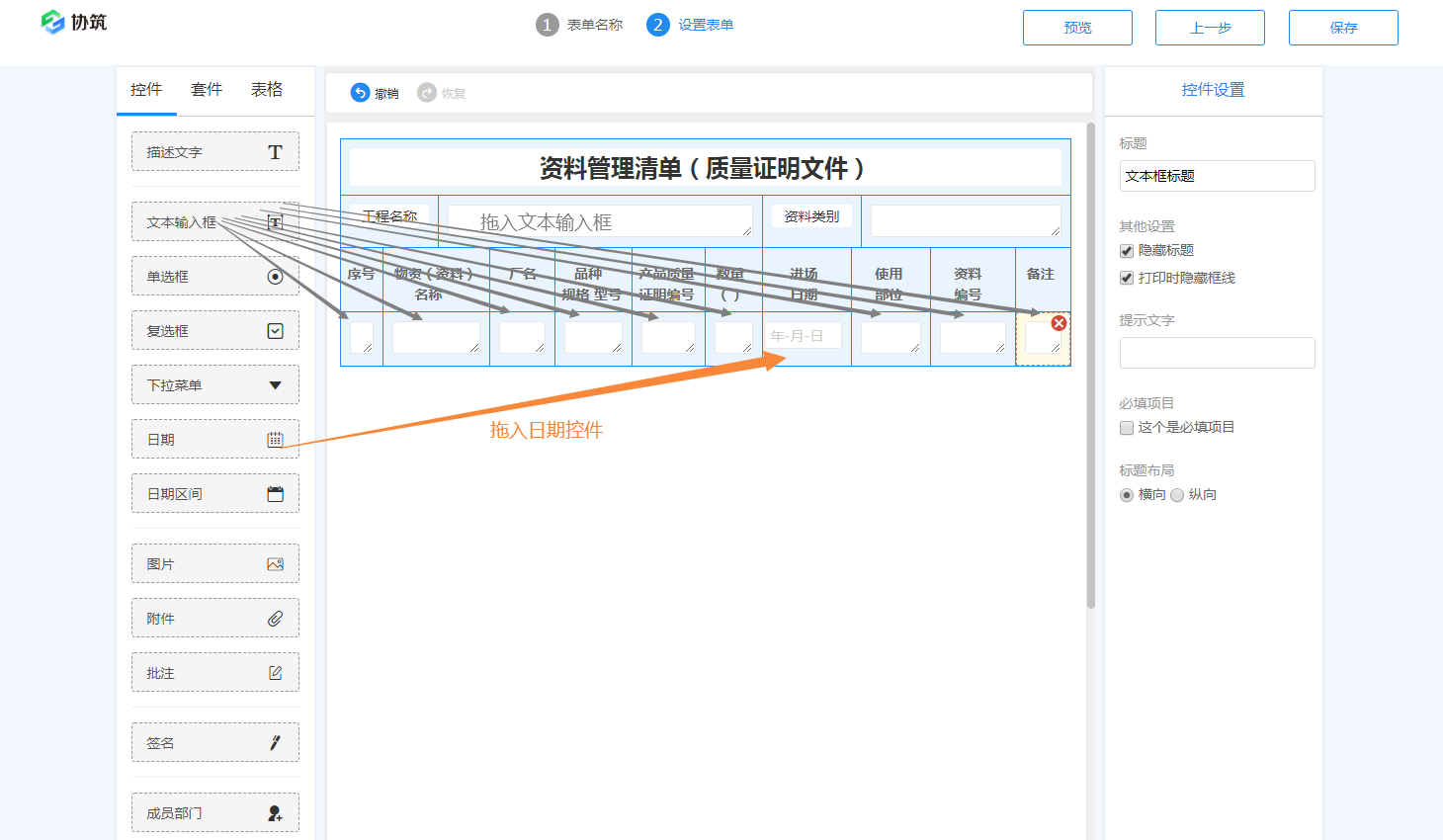Click the 进场日期 date field 年-月-日
The width and height of the screenshot is (1443, 840).
click(x=802, y=336)
